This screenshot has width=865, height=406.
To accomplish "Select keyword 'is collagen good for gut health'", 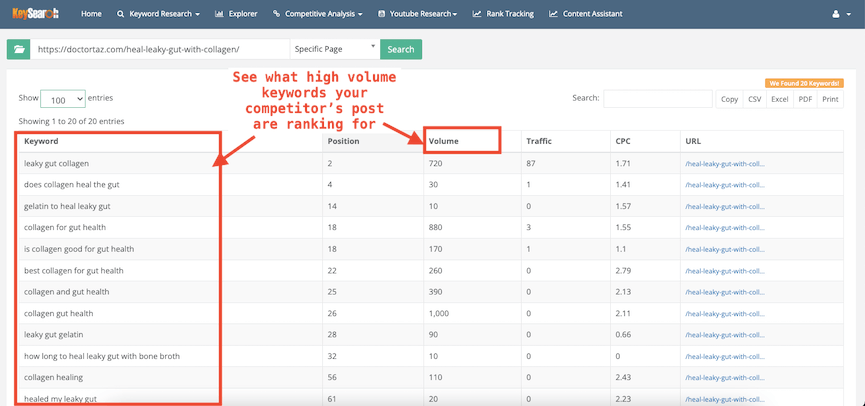I will [79, 249].
